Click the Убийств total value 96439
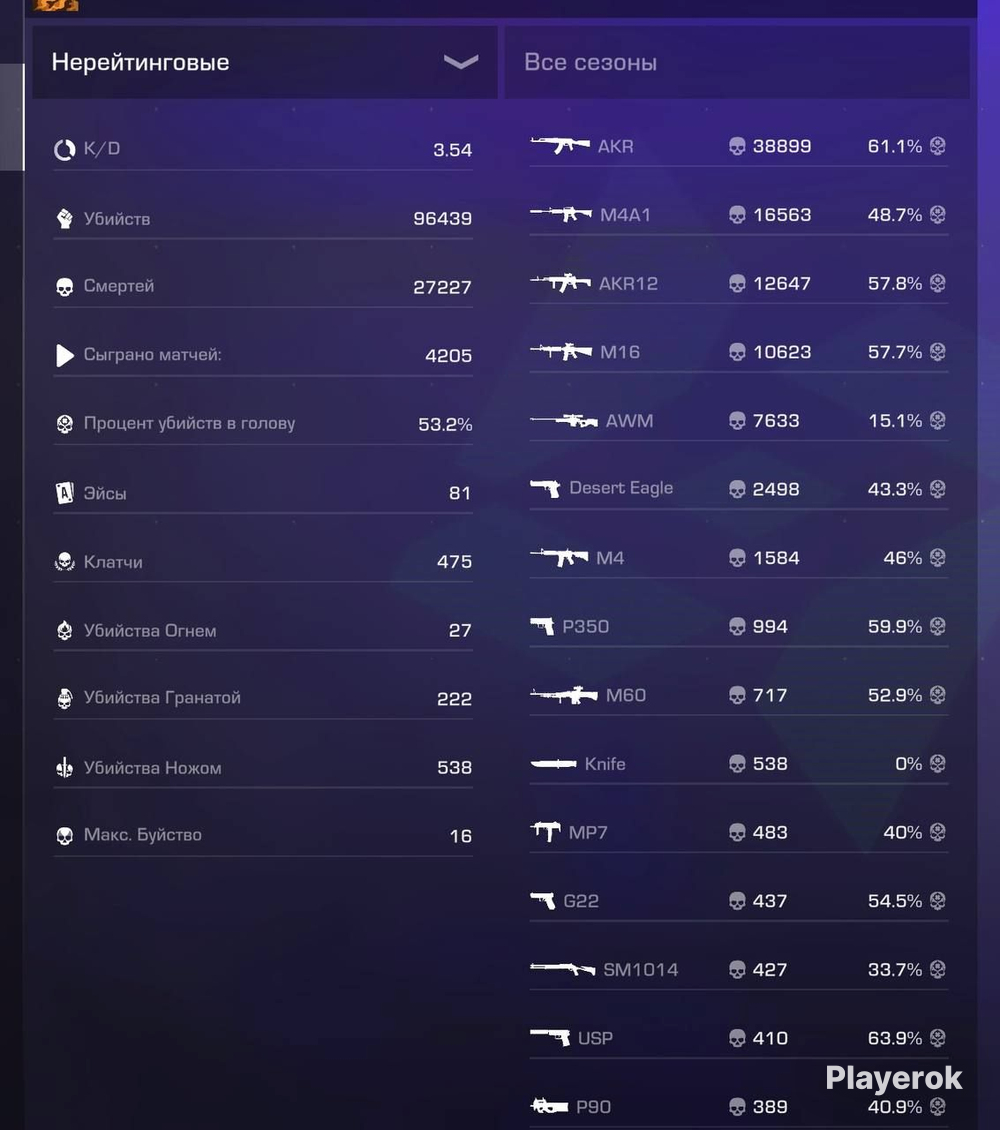 pyautogui.click(x=442, y=218)
